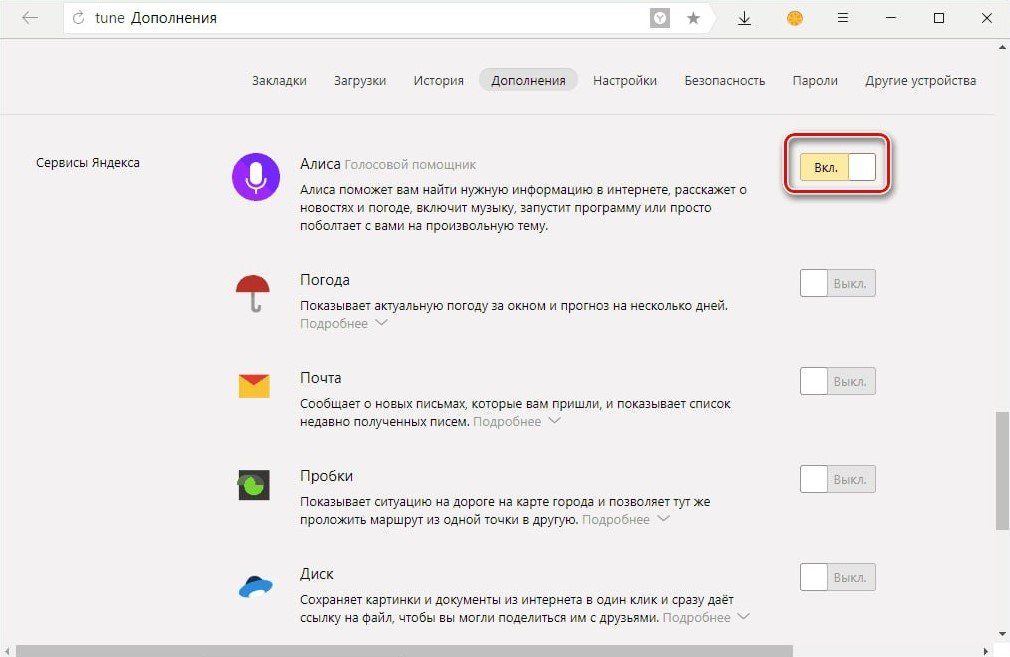Click the Погода extension title
This screenshot has width=1010, height=657.
click(x=325, y=280)
